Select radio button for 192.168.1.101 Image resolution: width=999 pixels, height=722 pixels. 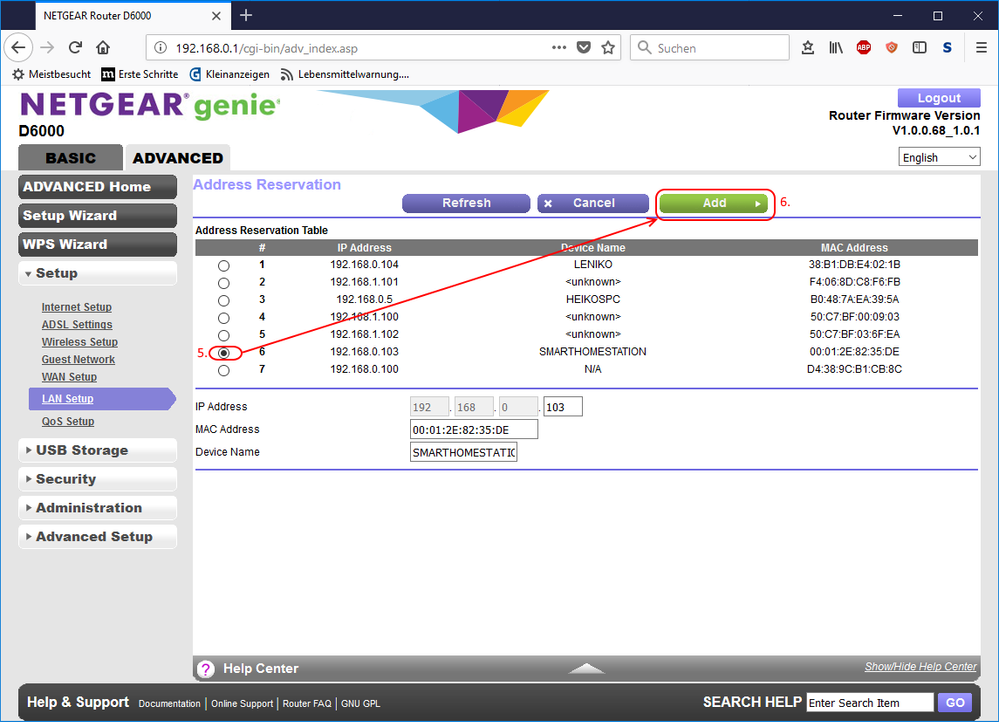coord(224,283)
